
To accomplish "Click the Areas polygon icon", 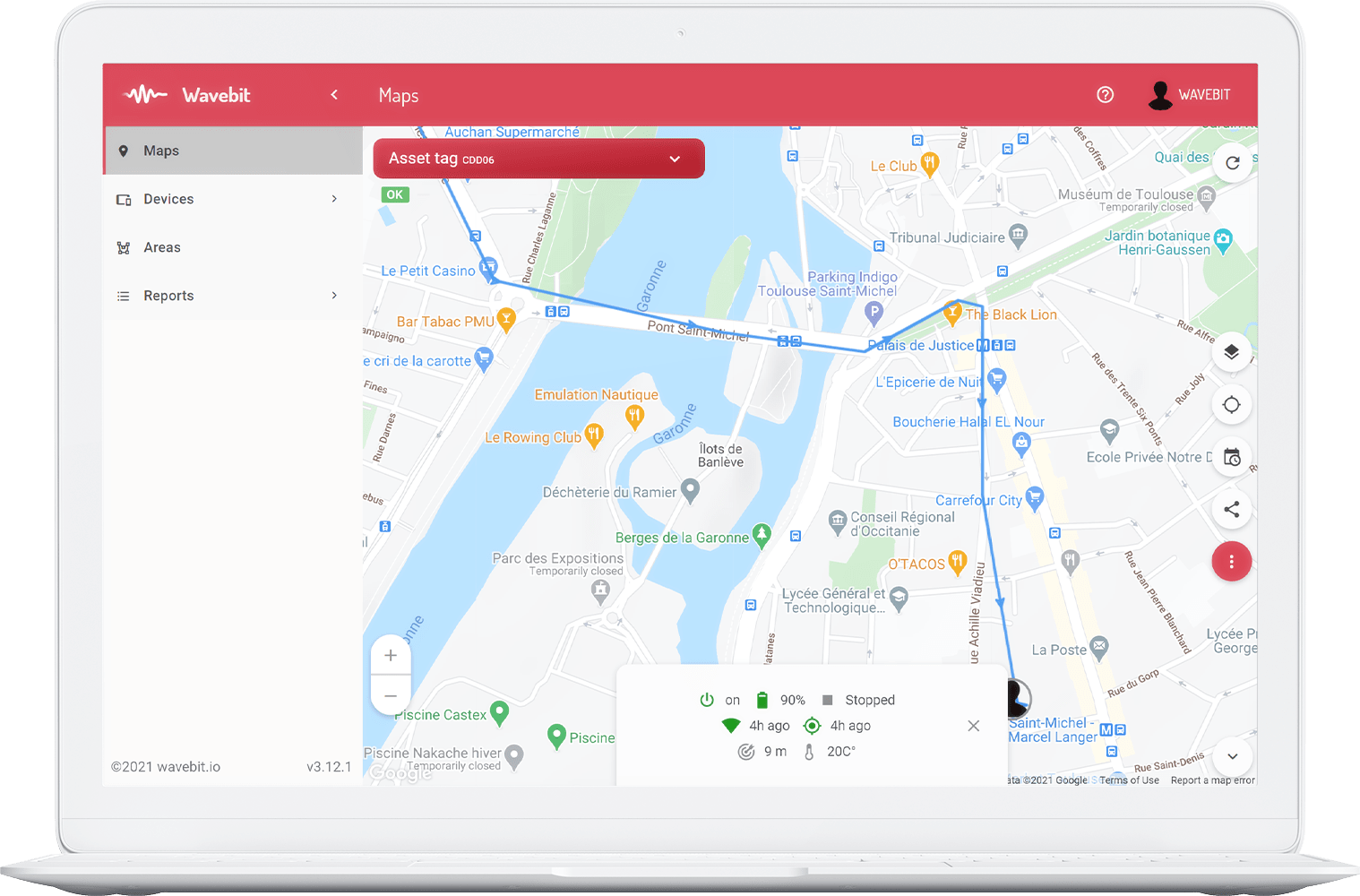I will (x=124, y=247).
